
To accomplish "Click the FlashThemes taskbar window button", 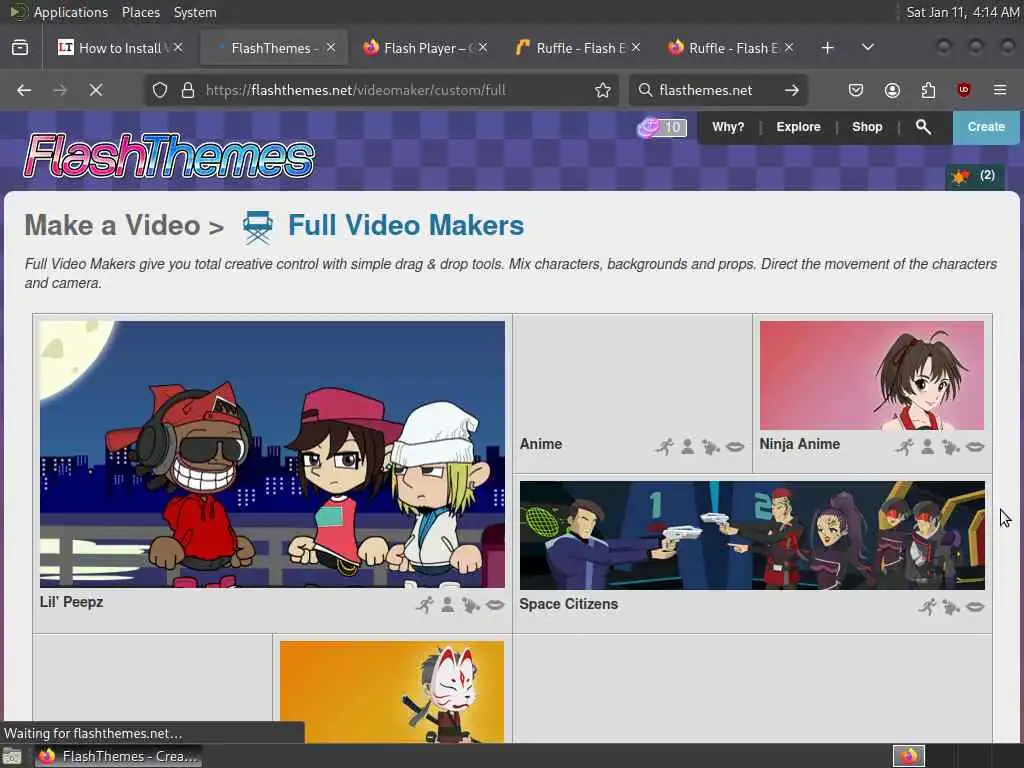I will coord(118,756).
